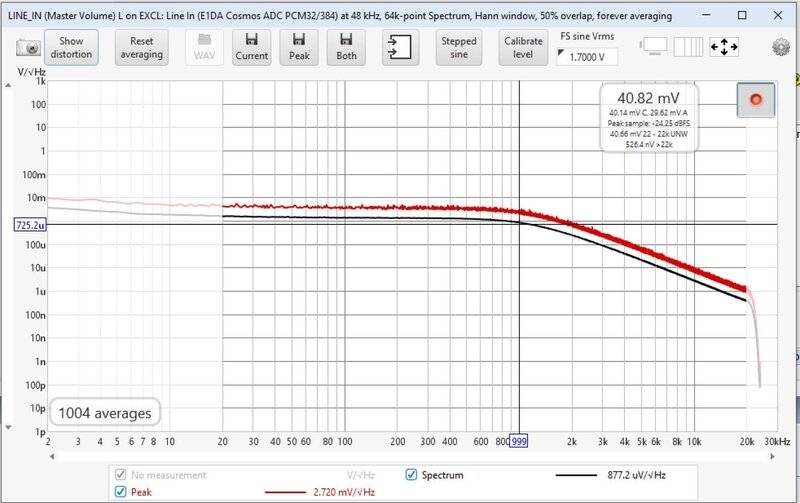Screen dimensions: 800x503
Task: Toggle the No measurement checkbox
Action: pyautogui.click(x=120, y=475)
